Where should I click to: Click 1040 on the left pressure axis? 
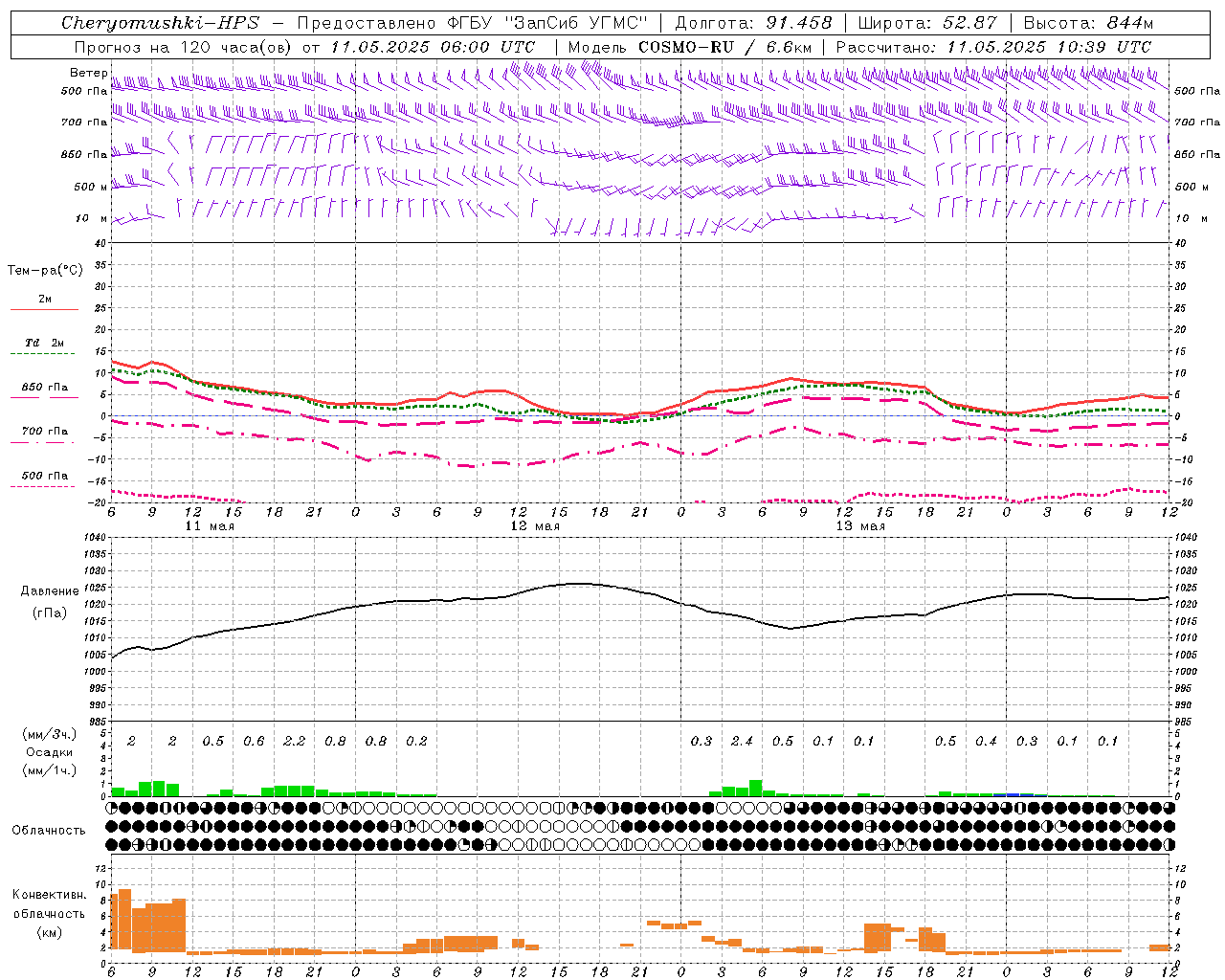click(x=95, y=537)
